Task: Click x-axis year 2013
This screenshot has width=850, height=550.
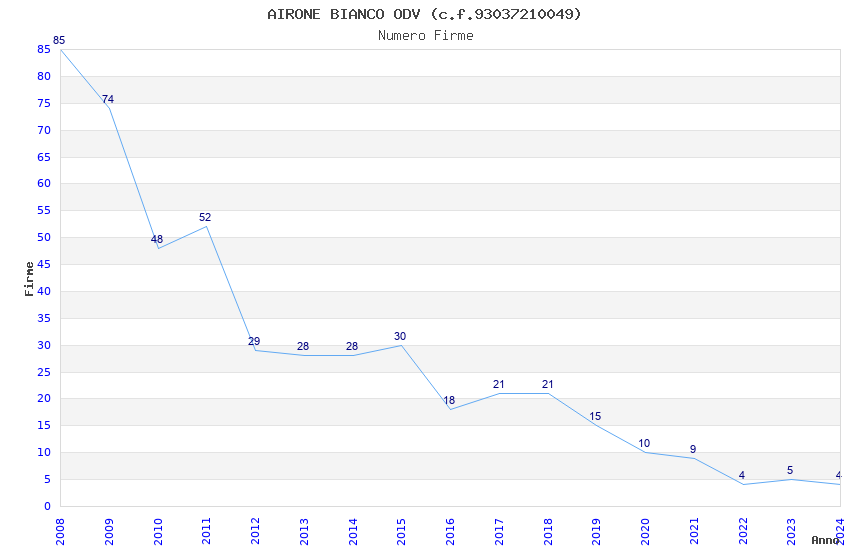Action: (x=304, y=531)
